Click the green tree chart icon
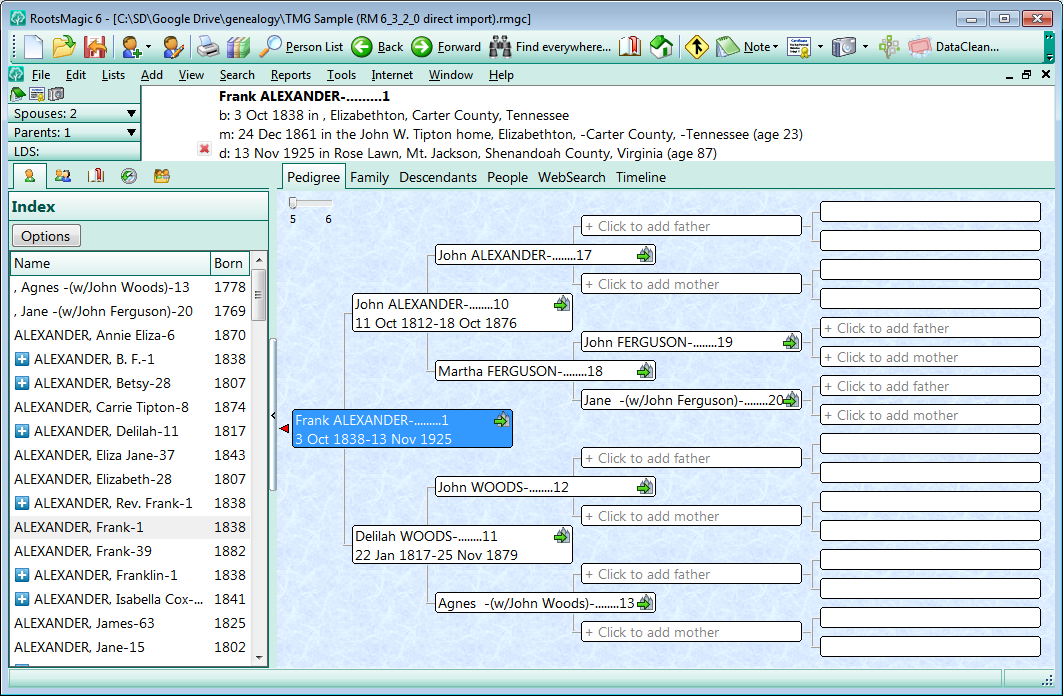The image size is (1063, 696). coord(889,47)
